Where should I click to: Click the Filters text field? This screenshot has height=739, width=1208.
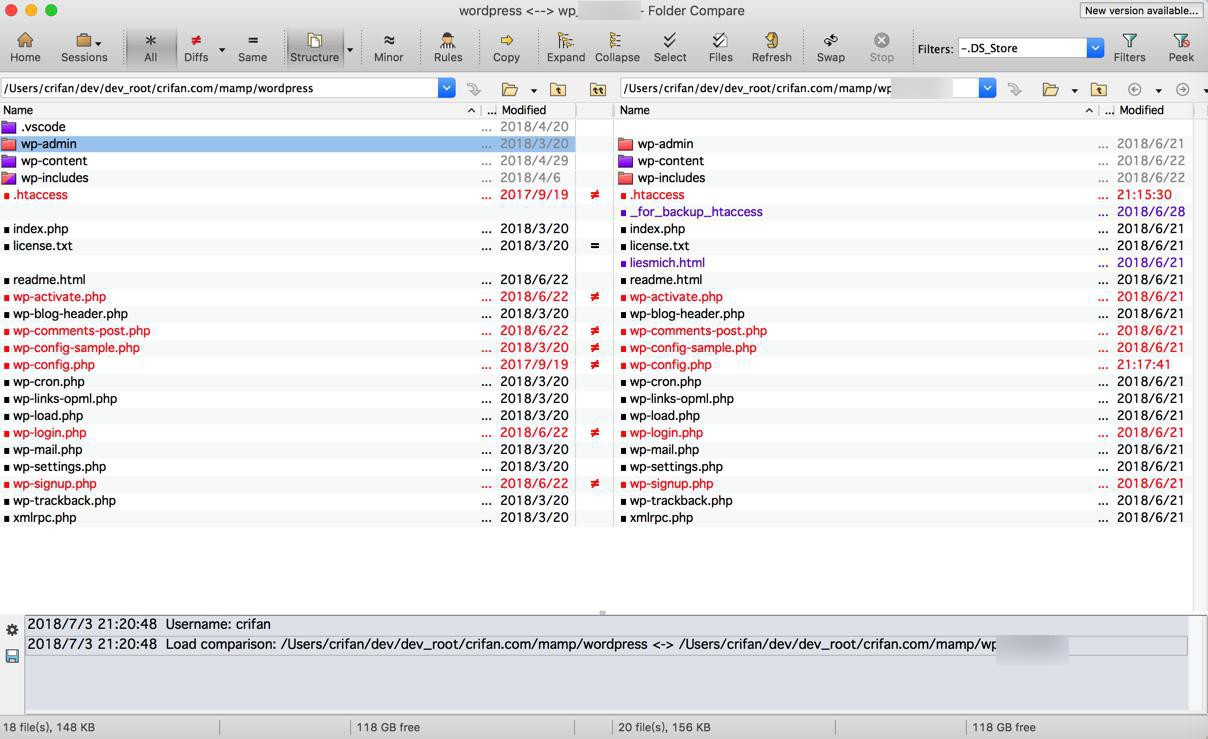1022,48
